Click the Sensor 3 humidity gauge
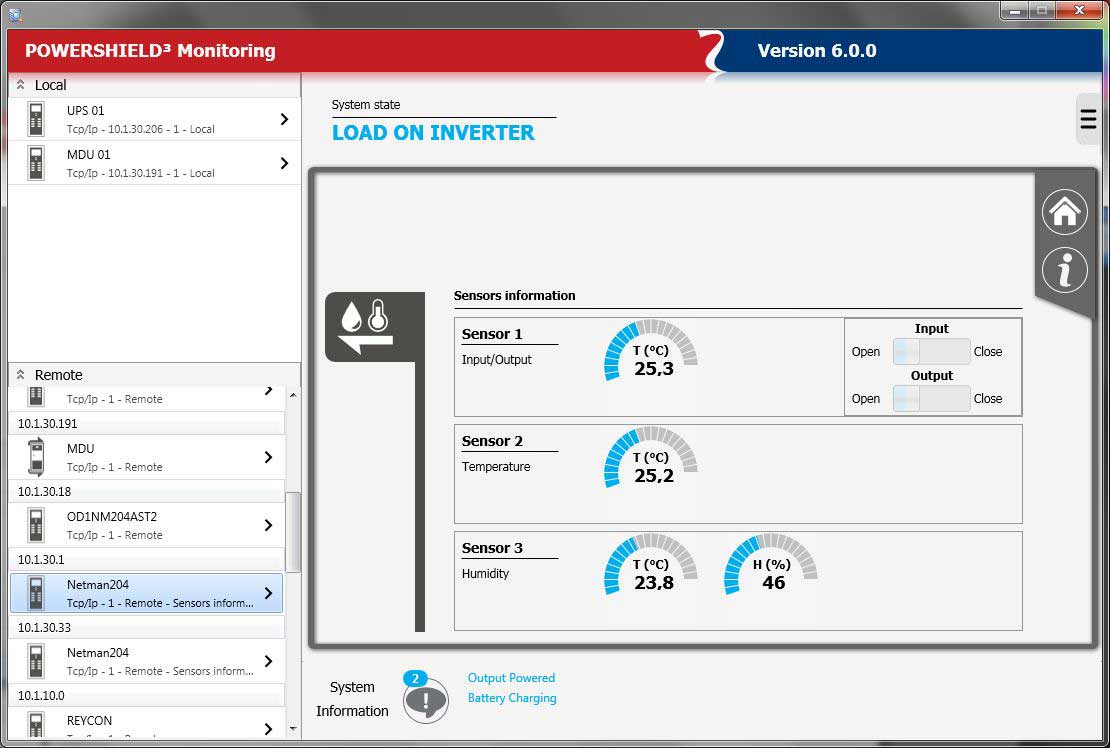Image resolution: width=1110 pixels, height=748 pixels. click(770, 566)
